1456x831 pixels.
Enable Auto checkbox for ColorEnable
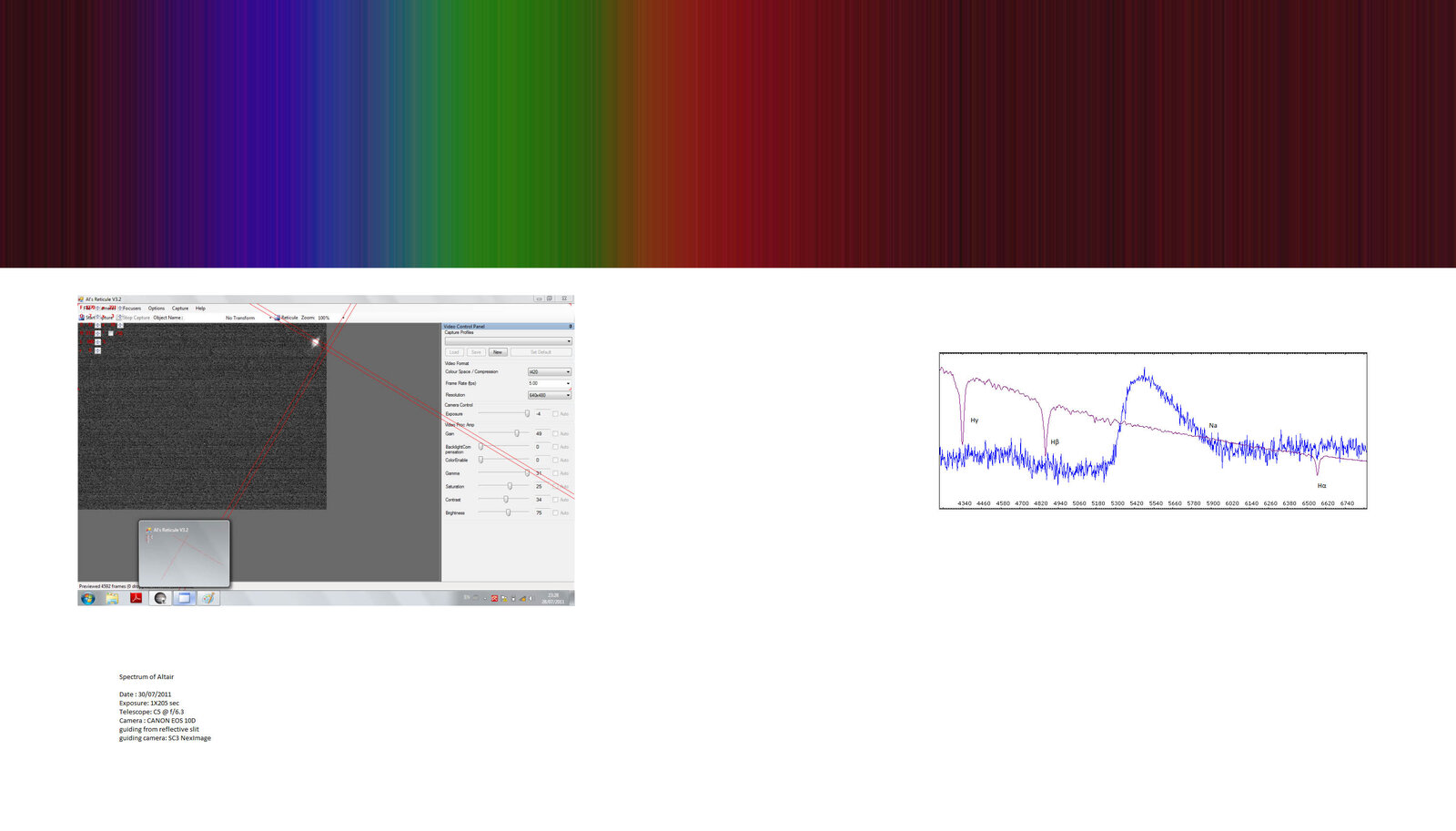(x=555, y=460)
